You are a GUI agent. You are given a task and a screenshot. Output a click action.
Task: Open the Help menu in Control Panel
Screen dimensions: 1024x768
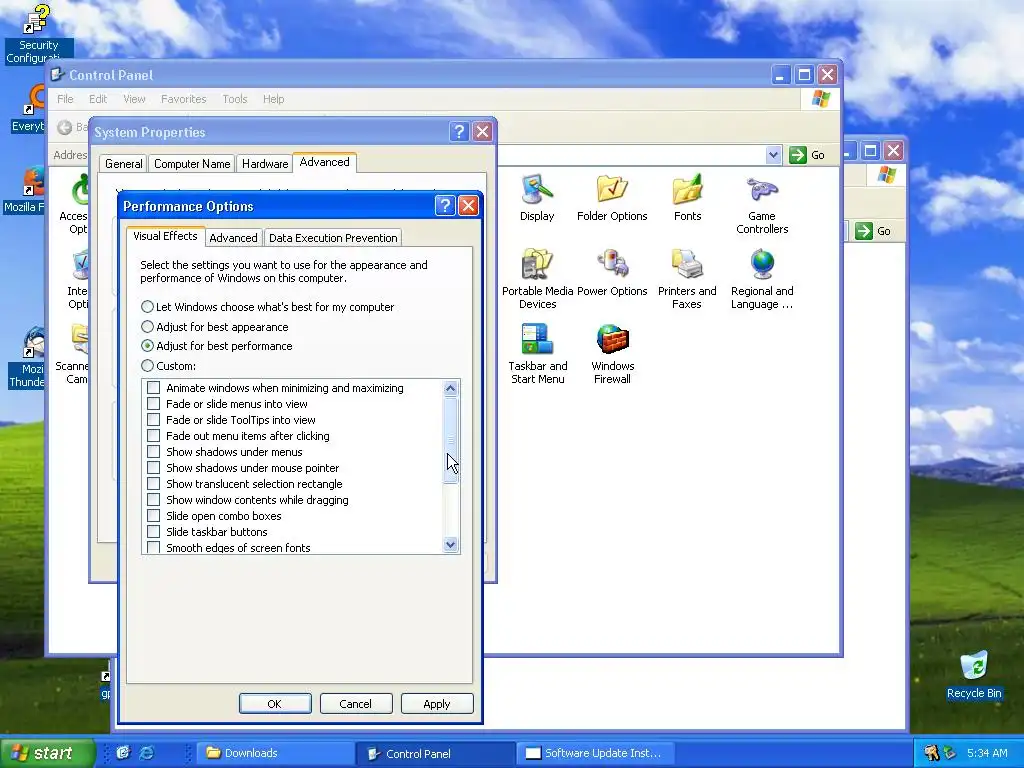pos(273,99)
